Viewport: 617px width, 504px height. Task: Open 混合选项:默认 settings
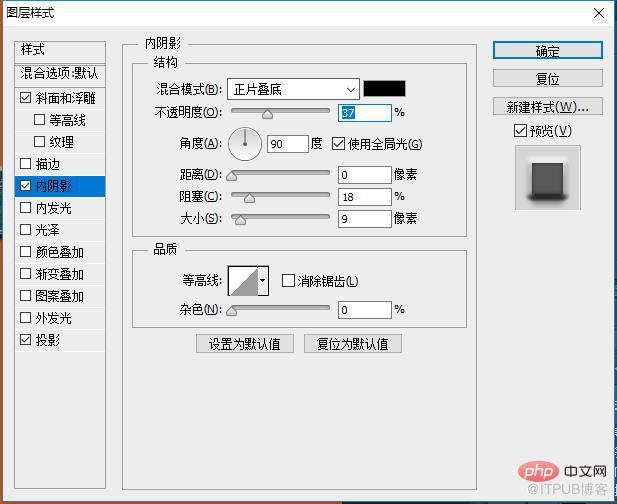tap(60, 75)
